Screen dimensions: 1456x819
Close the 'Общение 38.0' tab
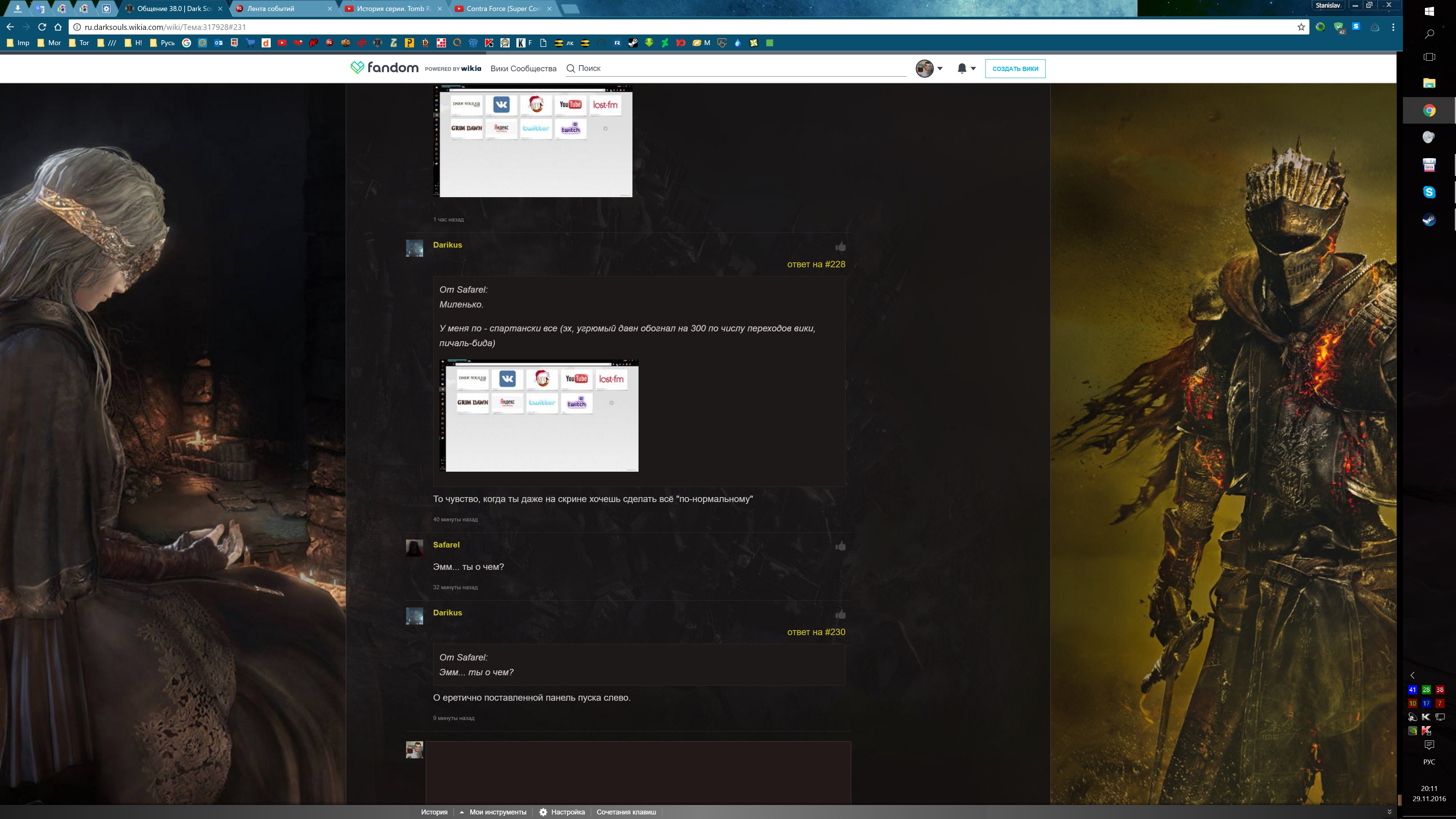[220, 8]
